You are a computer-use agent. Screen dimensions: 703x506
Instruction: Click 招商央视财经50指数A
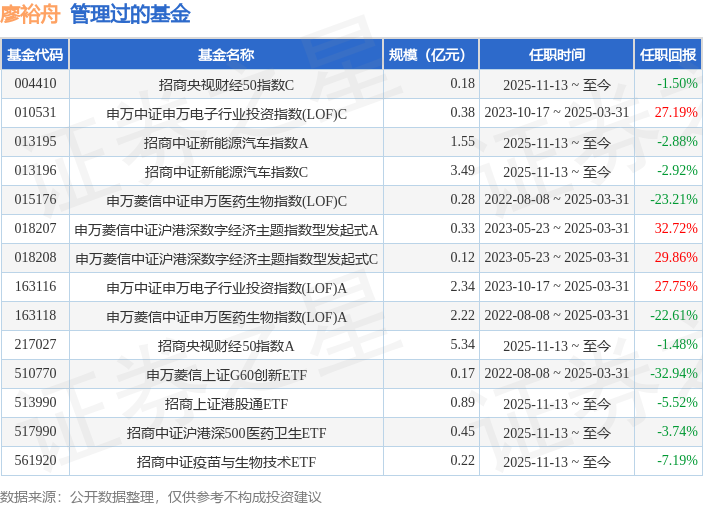pyautogui.click(x=226, y=346)
